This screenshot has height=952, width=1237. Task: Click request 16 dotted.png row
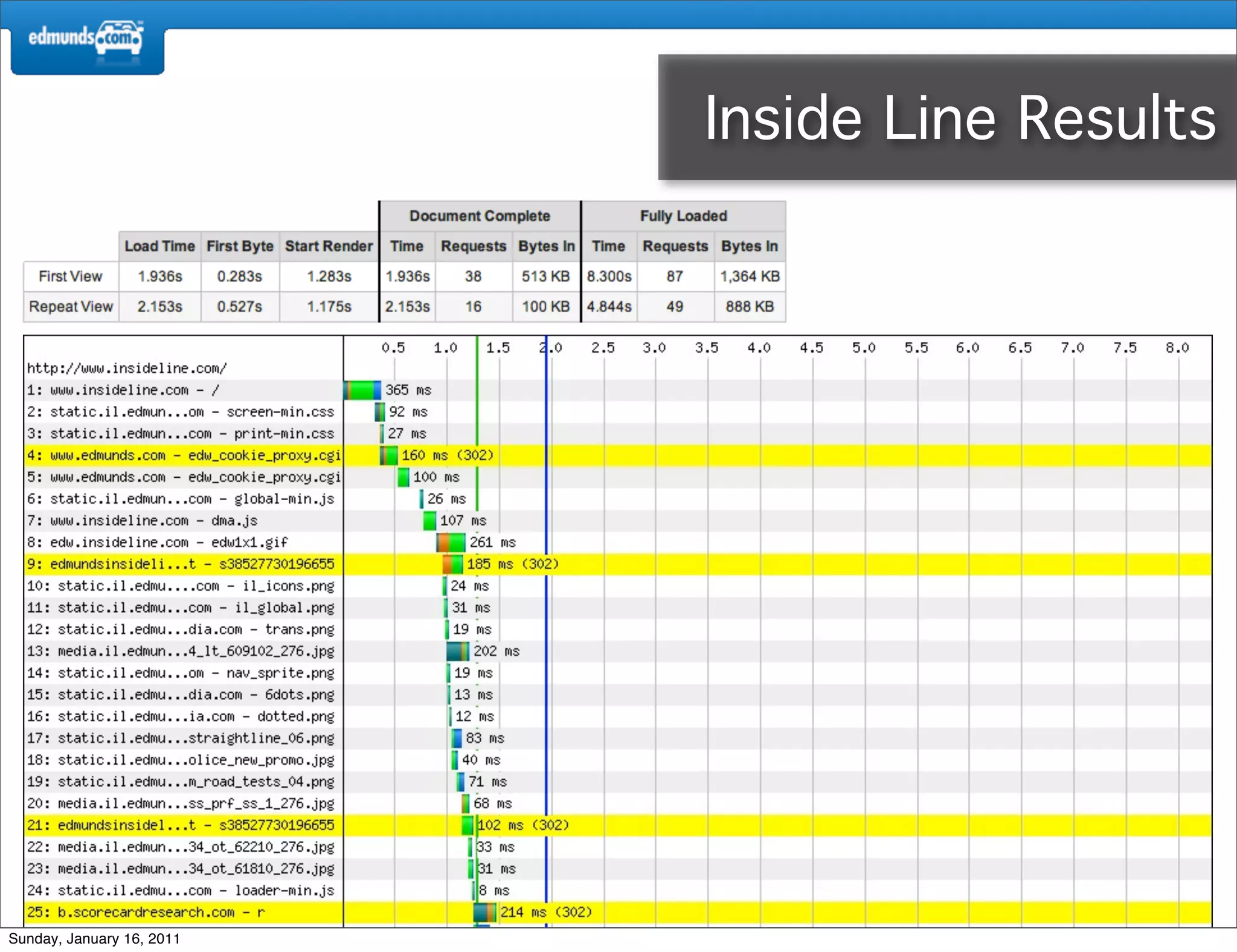click(x=617, y=716)
